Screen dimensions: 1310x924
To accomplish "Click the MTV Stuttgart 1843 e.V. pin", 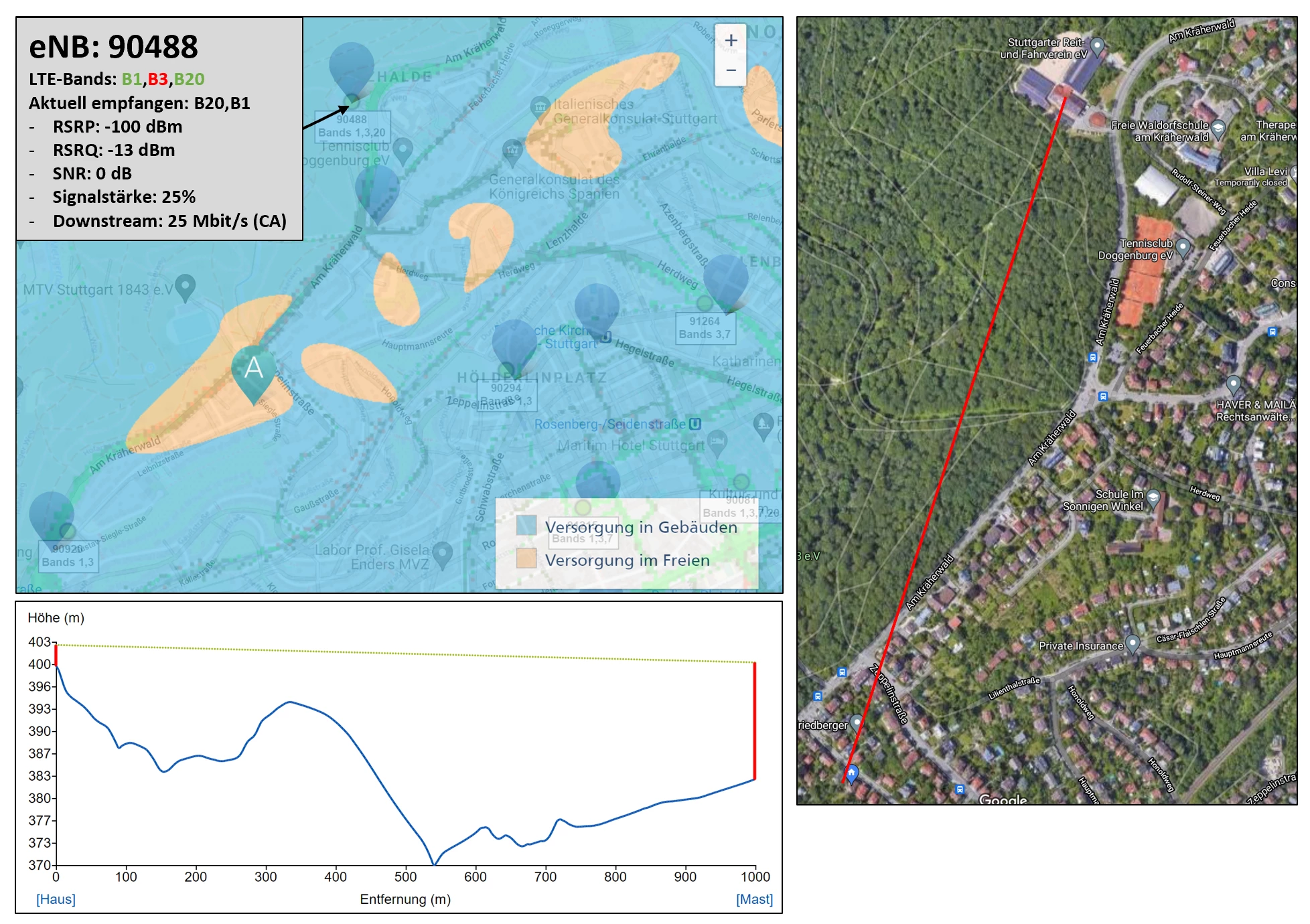I will pos(185,287).
